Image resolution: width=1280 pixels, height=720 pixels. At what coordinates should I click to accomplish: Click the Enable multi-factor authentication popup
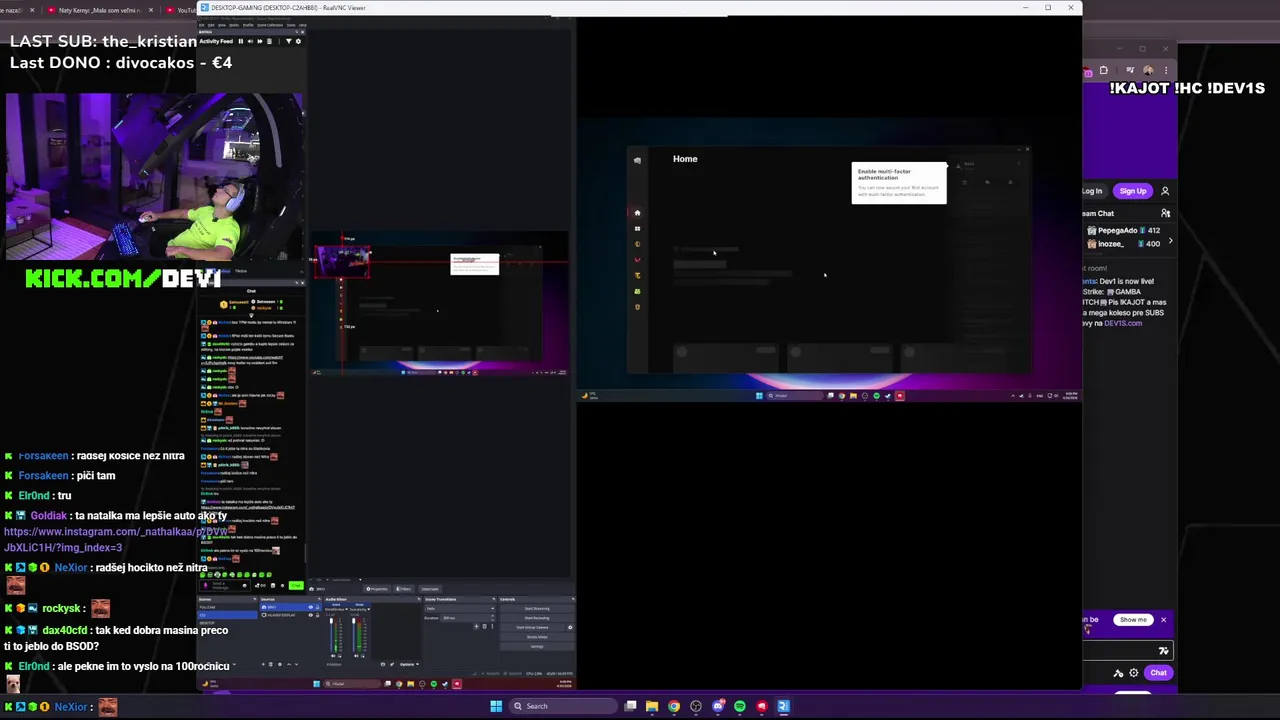(899, 183)
